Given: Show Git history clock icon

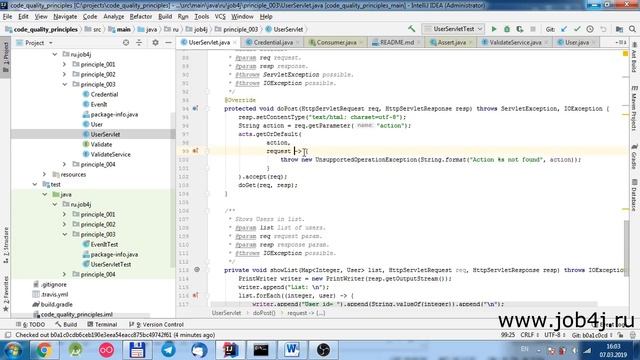Looking at the screenshot, I should 590,29.
